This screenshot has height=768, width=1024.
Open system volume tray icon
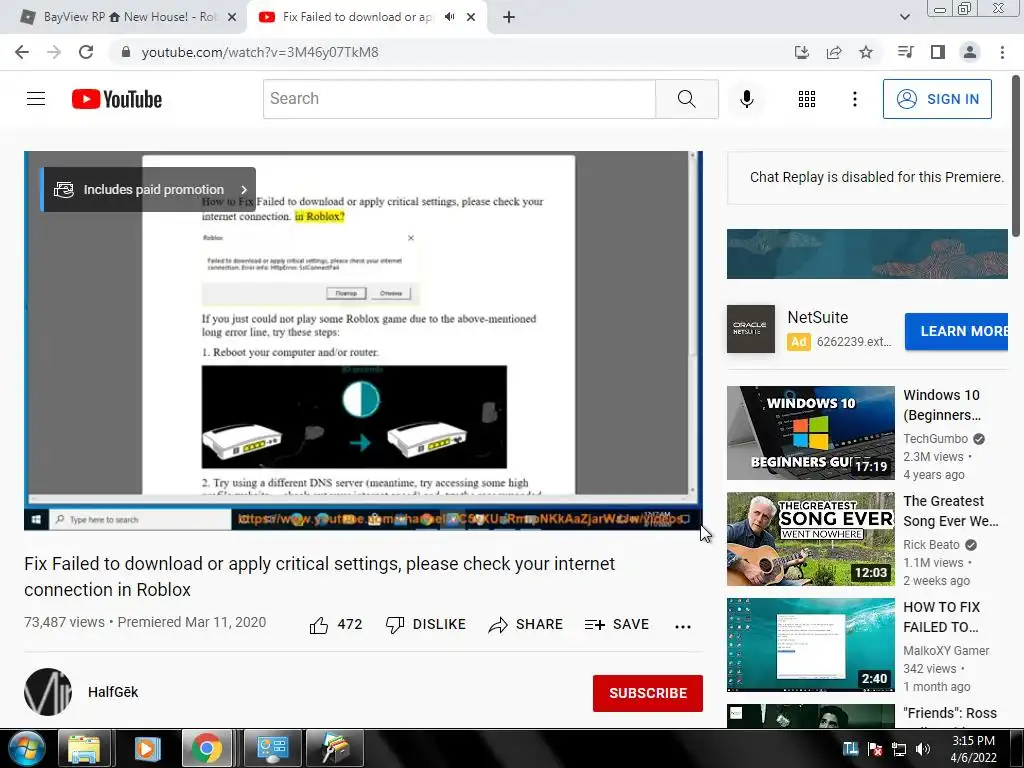(x=923, y=749)
